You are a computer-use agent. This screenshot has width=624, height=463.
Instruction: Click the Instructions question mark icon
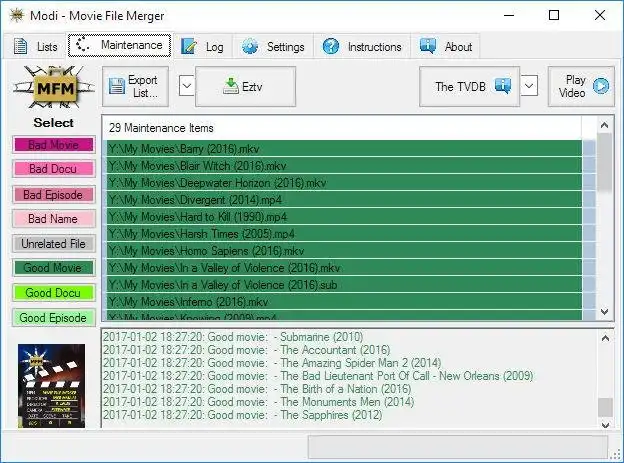(331, 46)
